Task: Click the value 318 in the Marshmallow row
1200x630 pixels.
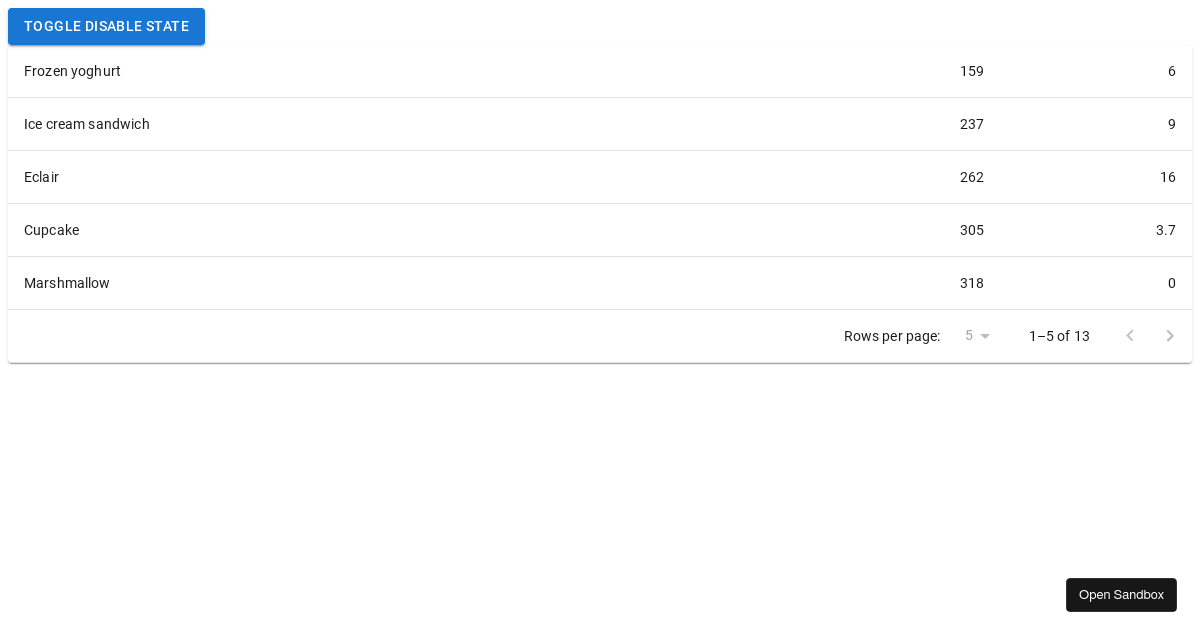Action: 972,283
